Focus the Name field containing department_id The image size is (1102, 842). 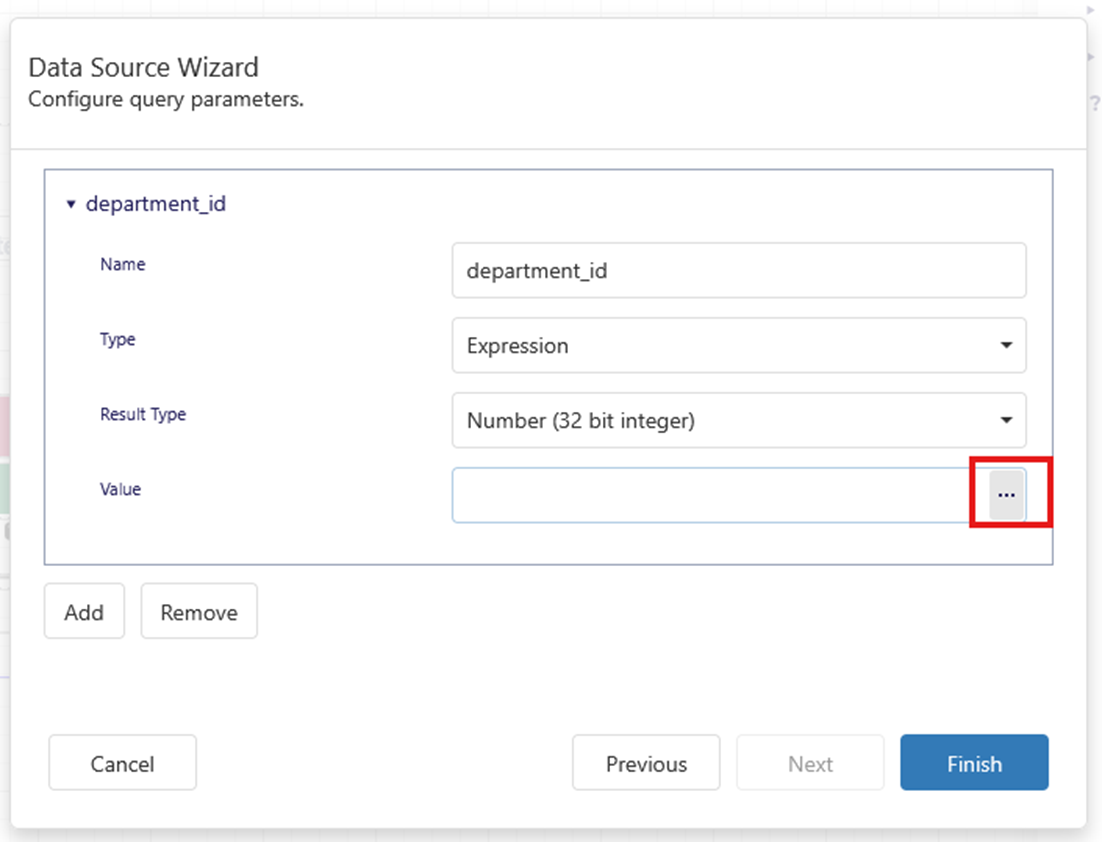(x=738, y=271)
